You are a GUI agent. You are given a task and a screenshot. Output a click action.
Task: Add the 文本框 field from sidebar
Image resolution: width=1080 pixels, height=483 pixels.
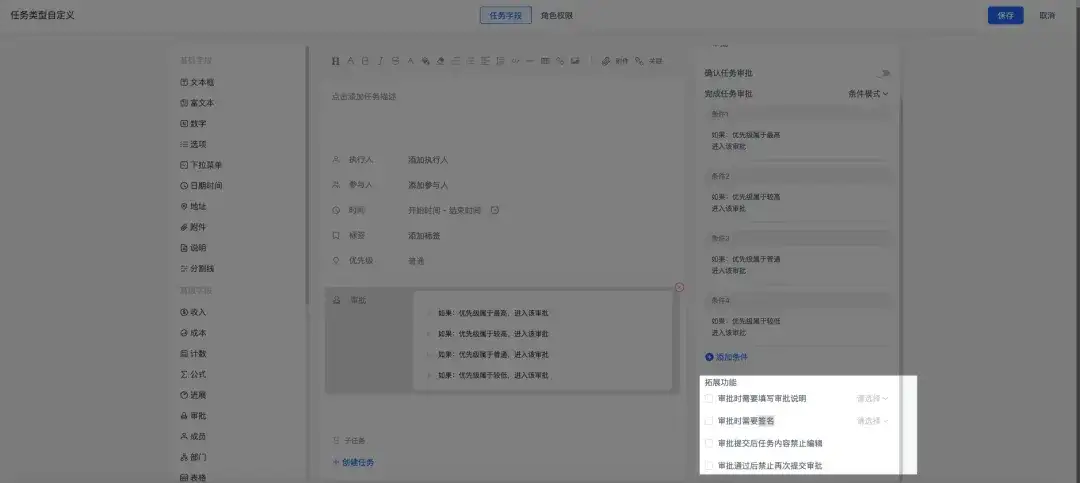click(x=197, y=82)
